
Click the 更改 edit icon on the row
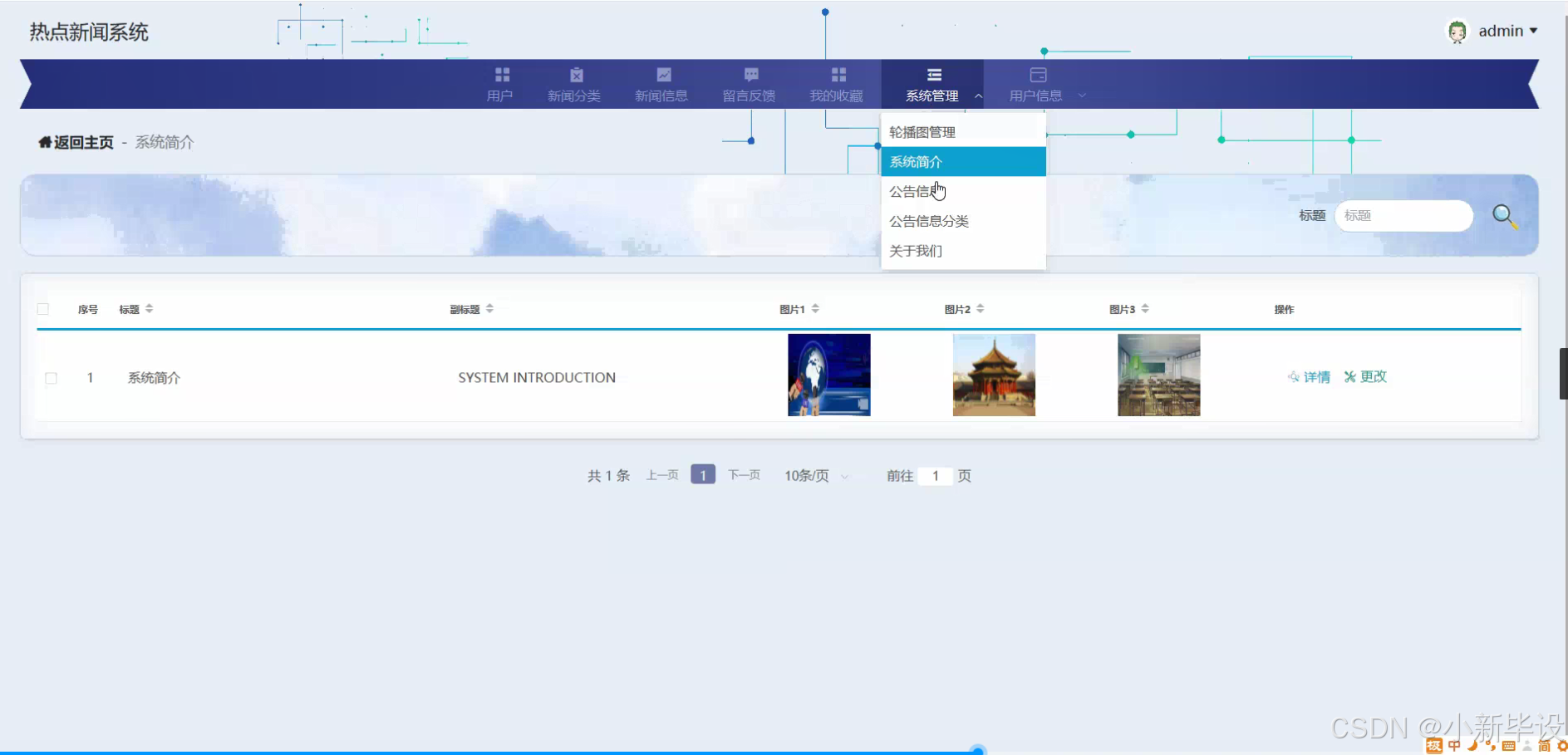[x=1350, y=376]
